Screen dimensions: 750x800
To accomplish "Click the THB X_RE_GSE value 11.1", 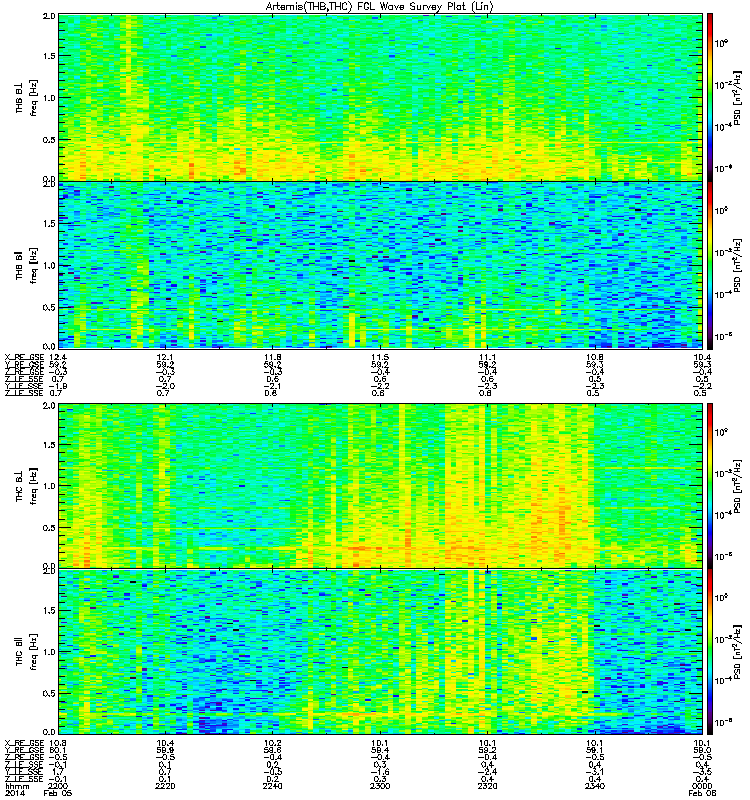I will click(487, 357).
